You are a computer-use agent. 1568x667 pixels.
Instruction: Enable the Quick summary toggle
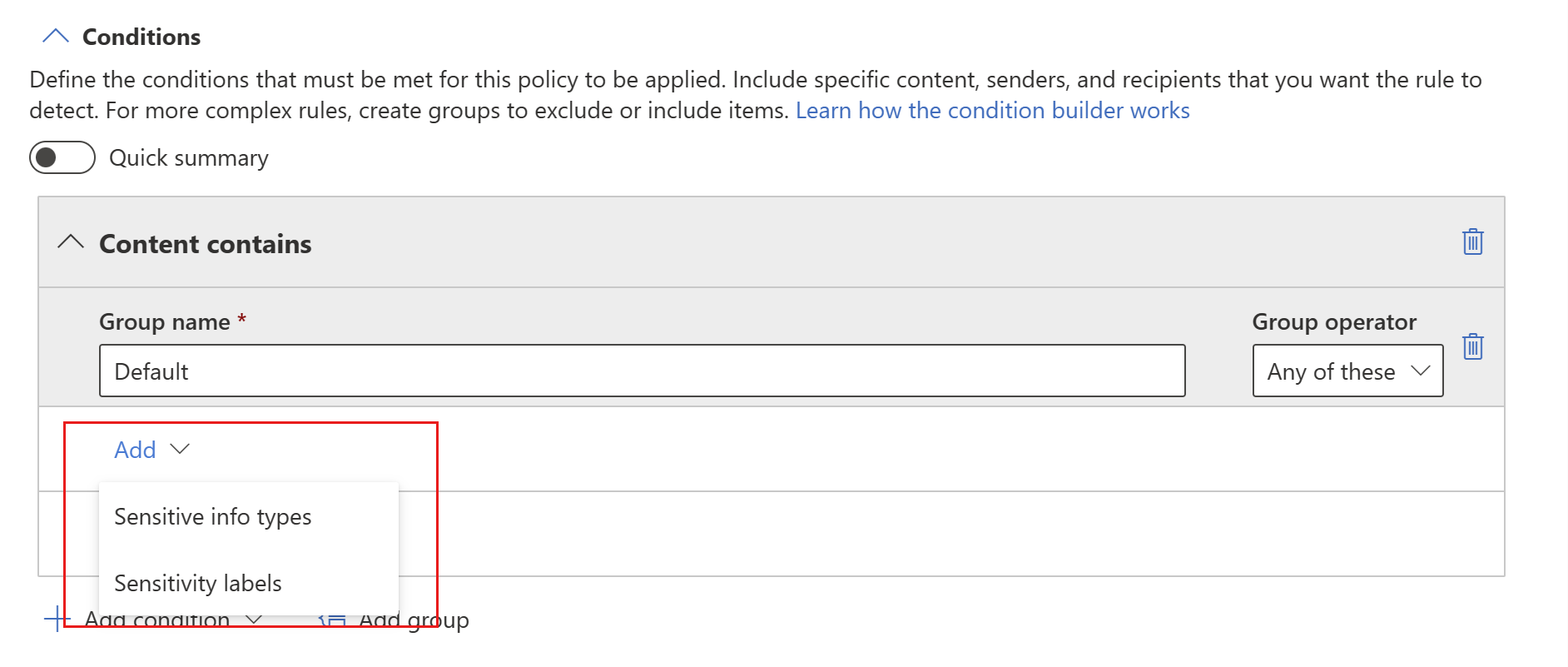[x=62, y=157]
